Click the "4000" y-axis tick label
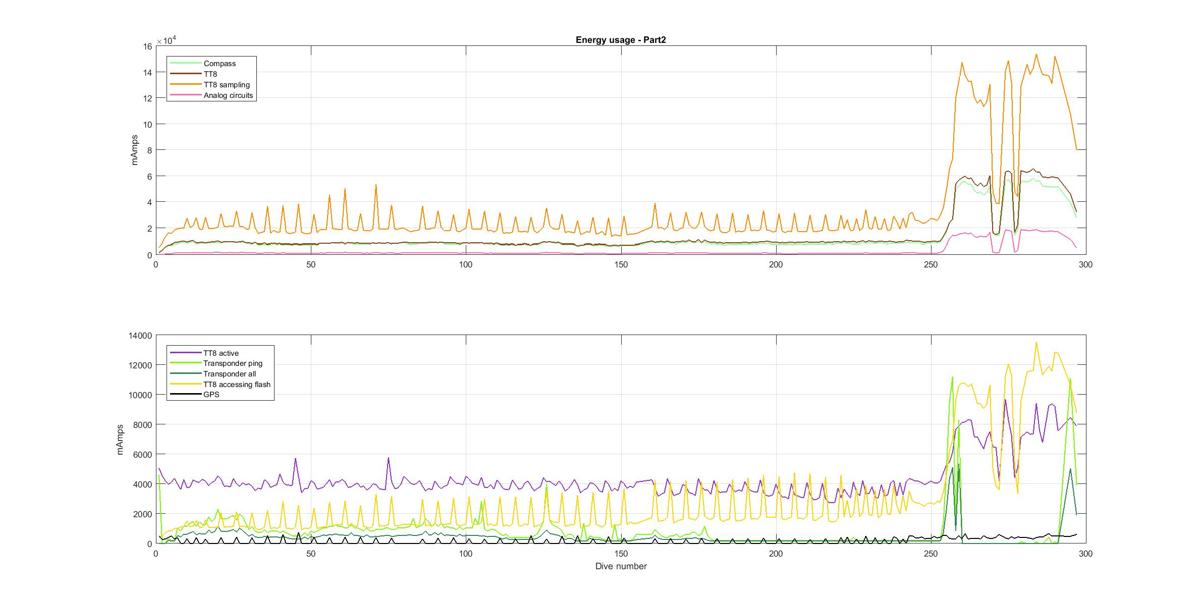This screenshot has width=1200, height=611. coord(141,485)
